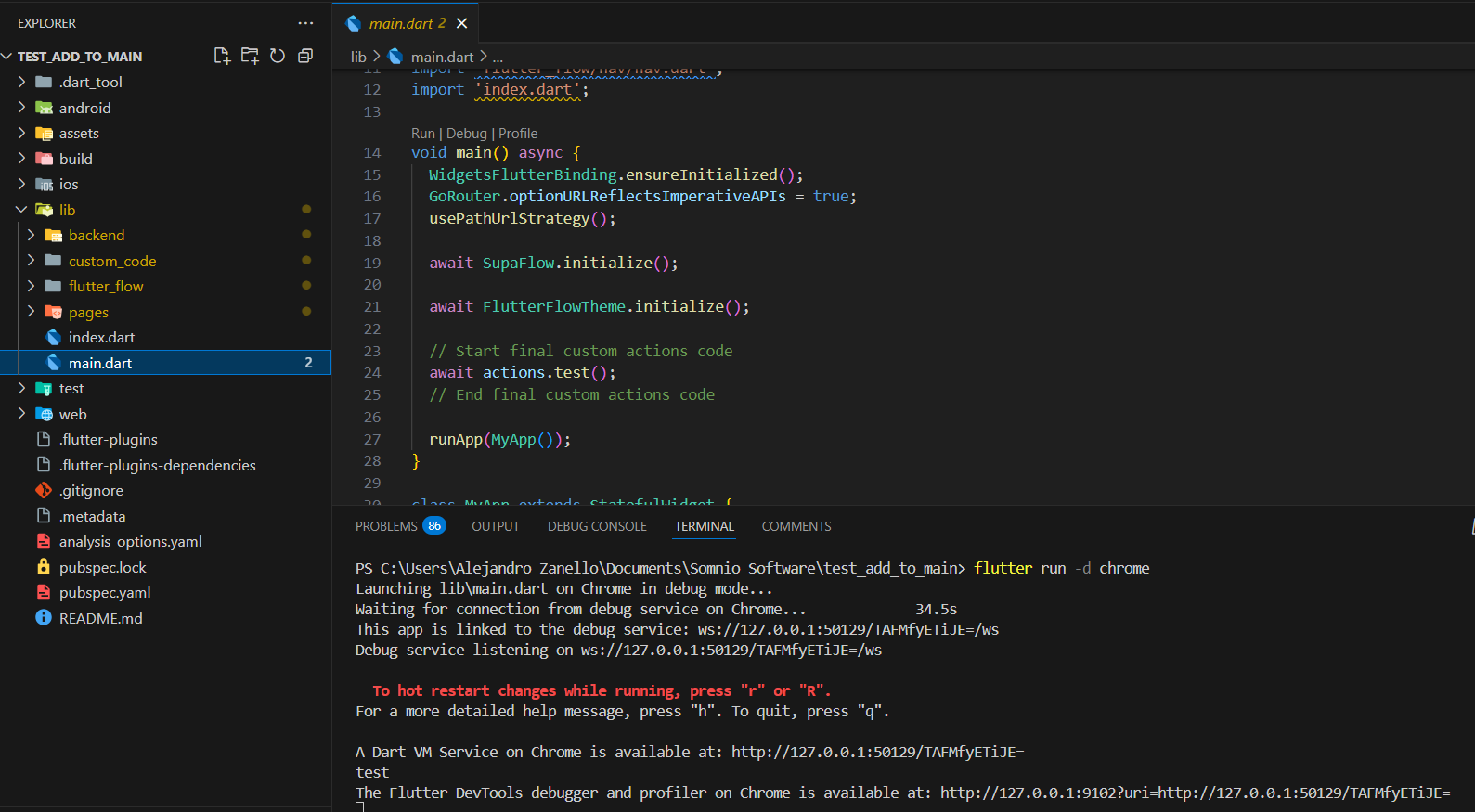Image resolution: width=1475 pixels, height=812 pixels.
Task: Click import 'index.dart' code line
Action: [x=500, y=89]
